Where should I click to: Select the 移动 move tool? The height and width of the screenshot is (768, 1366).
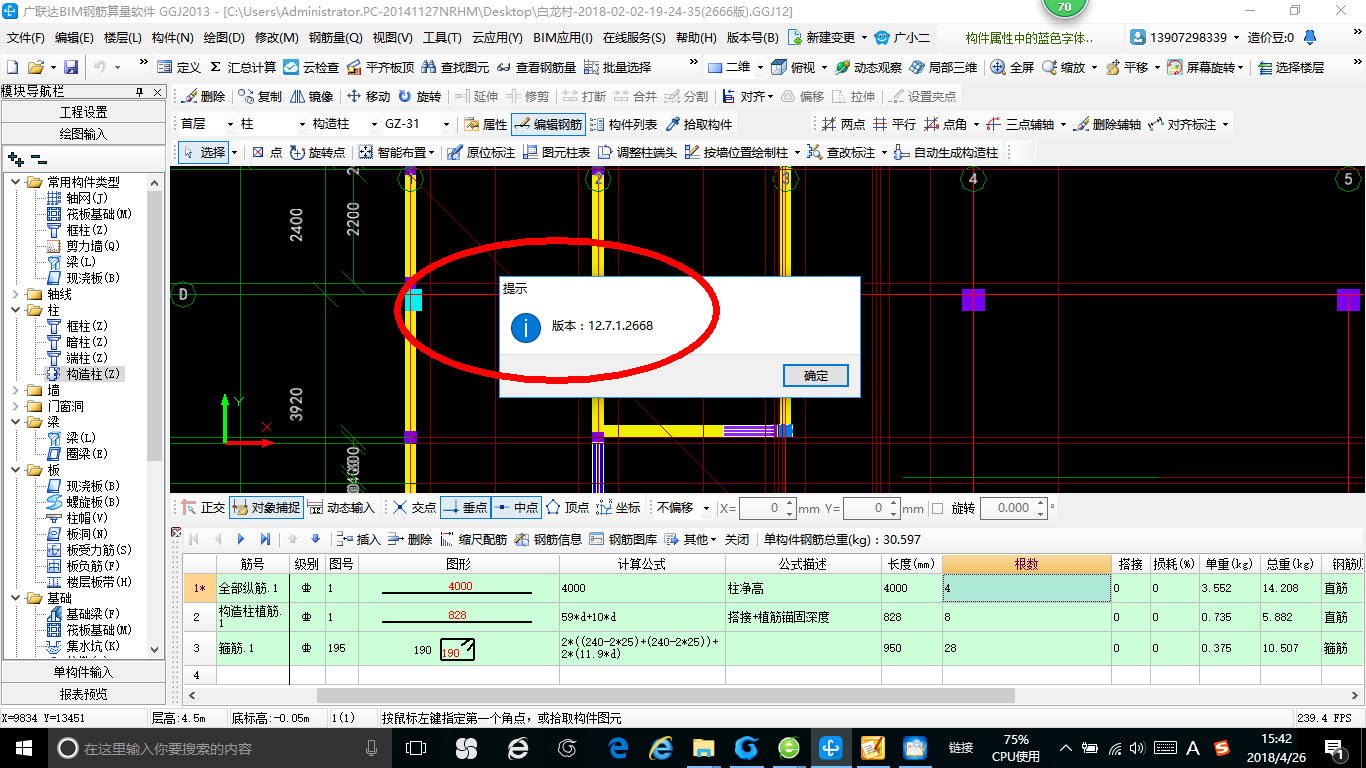click(x=368, y=97)
